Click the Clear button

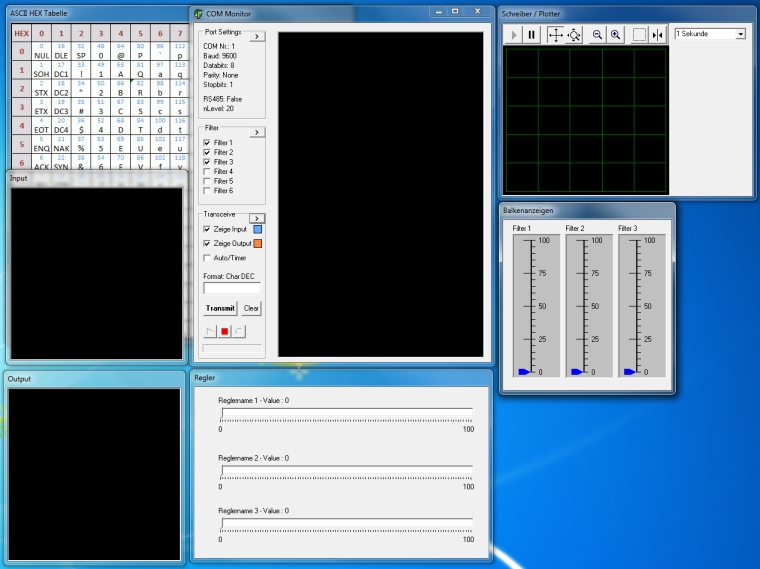pos(251,309)
